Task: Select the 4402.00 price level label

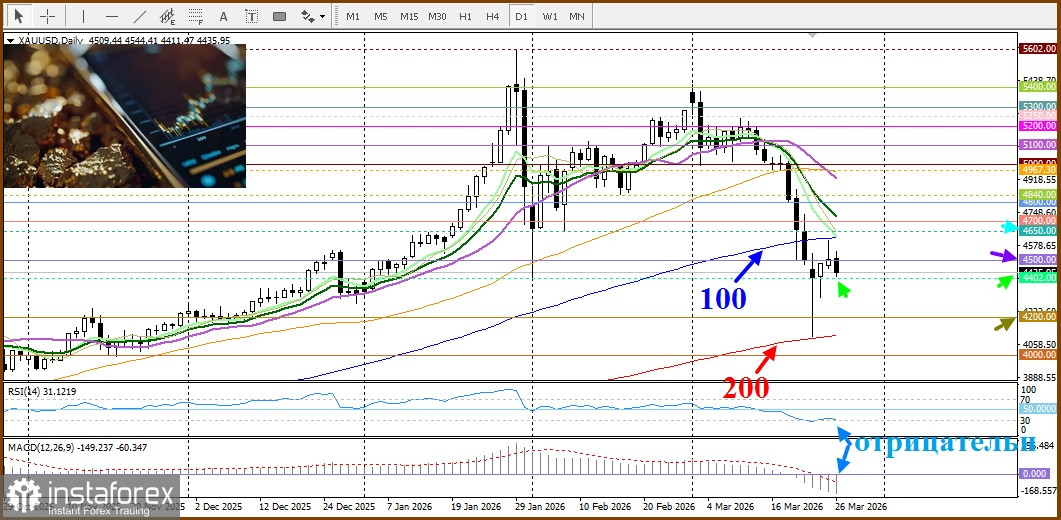Action: click(x=1038, y=278)
